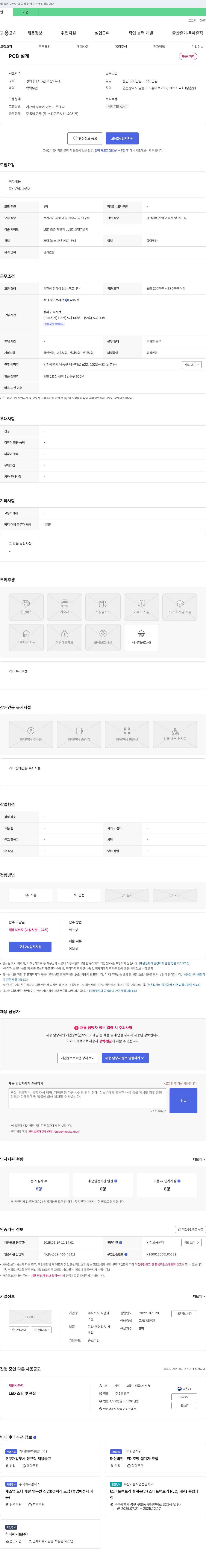This screenshot has height=1568, width=206.
Task: Jump to 전형방법 section tab
Action: (x=159, y=46)
